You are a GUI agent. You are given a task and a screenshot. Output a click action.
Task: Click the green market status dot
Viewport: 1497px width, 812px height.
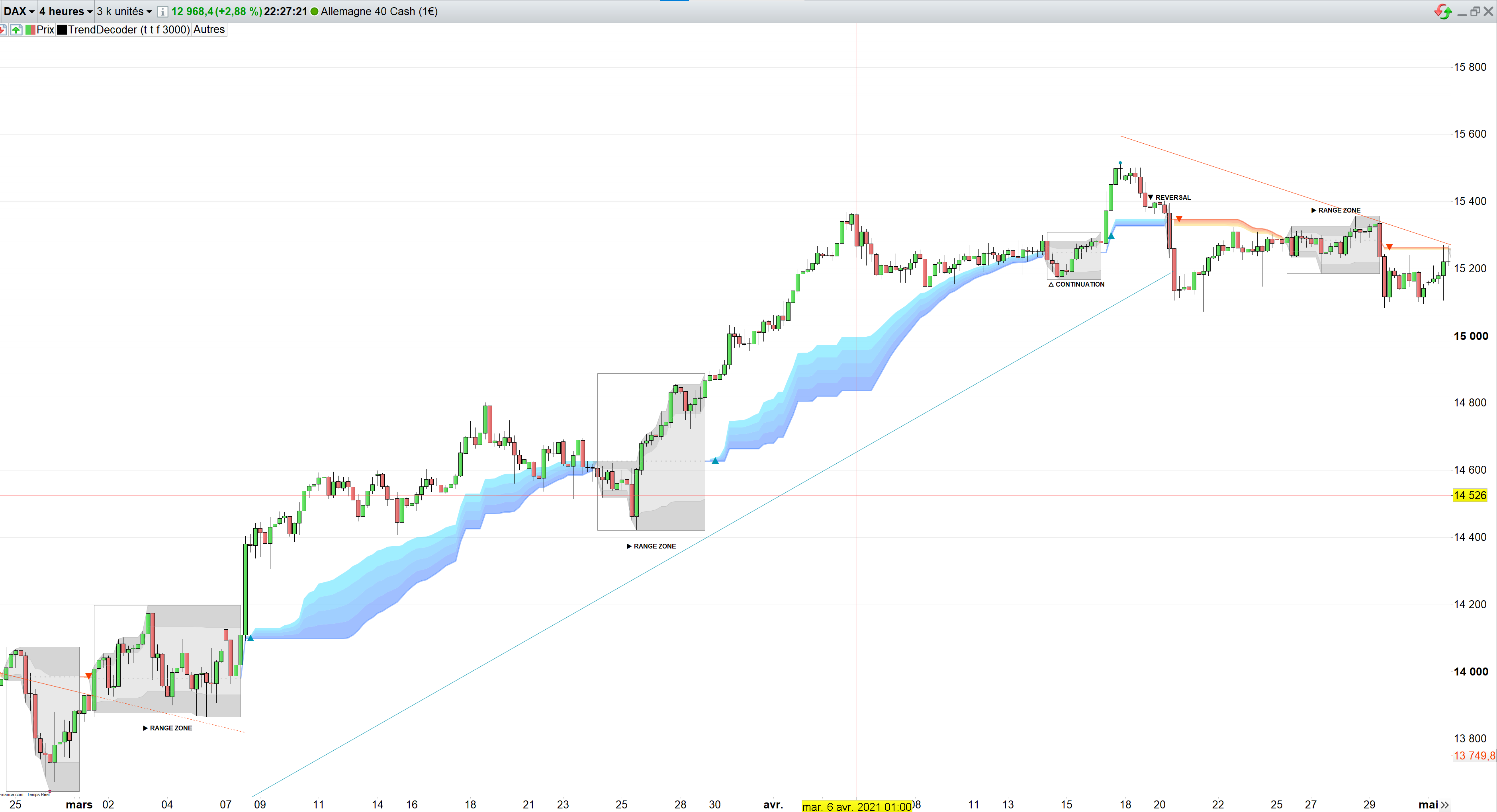click(314, 12)
